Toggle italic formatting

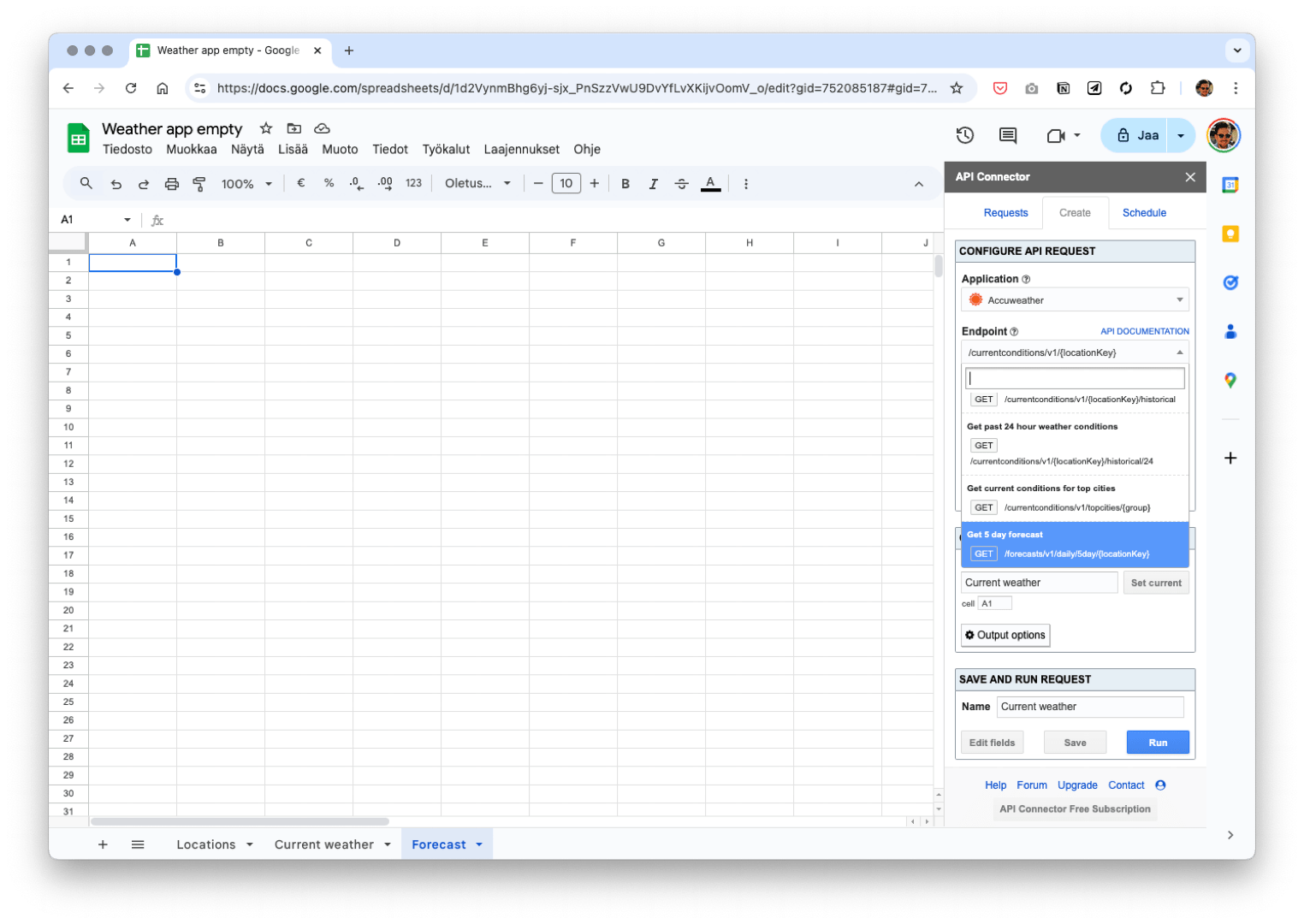pos(653,184)
